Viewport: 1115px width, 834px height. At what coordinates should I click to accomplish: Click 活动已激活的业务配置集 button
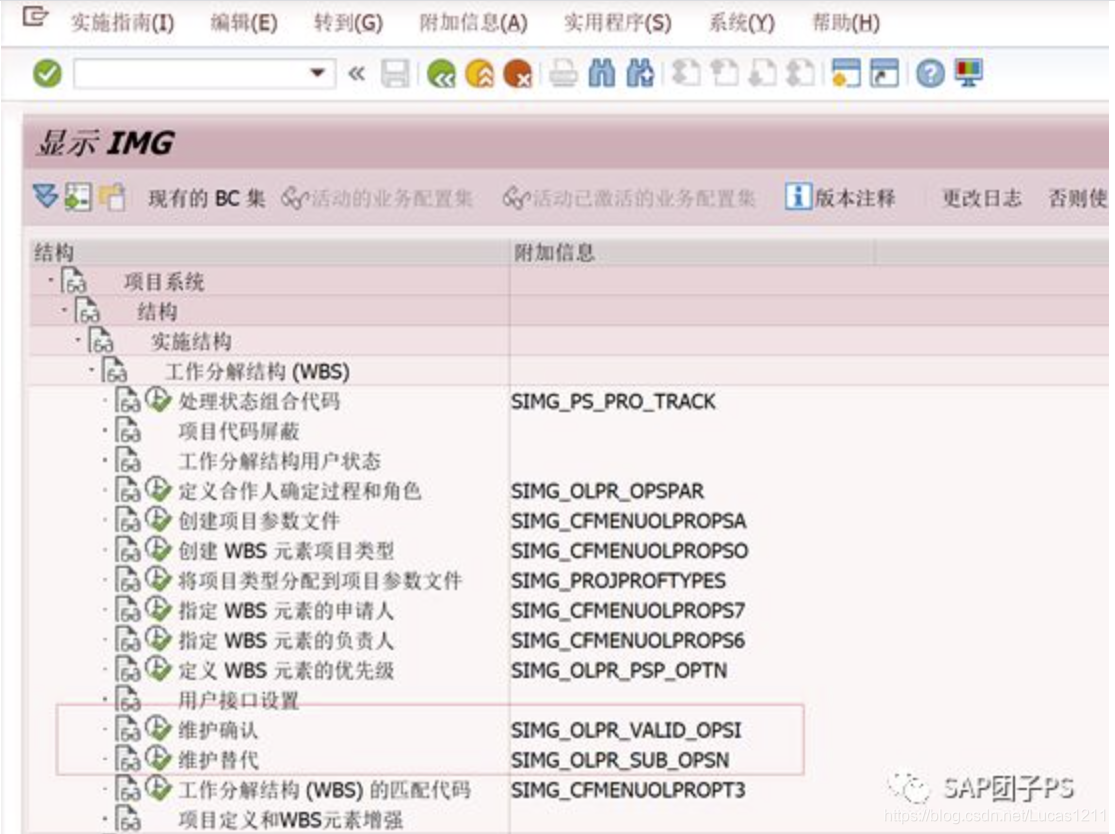(629, 198)
